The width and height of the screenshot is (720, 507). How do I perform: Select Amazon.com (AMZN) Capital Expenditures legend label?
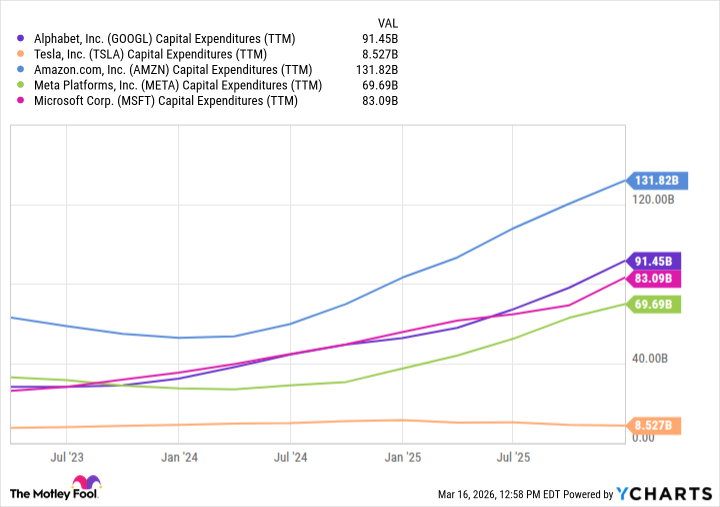(x=173, y=70)
